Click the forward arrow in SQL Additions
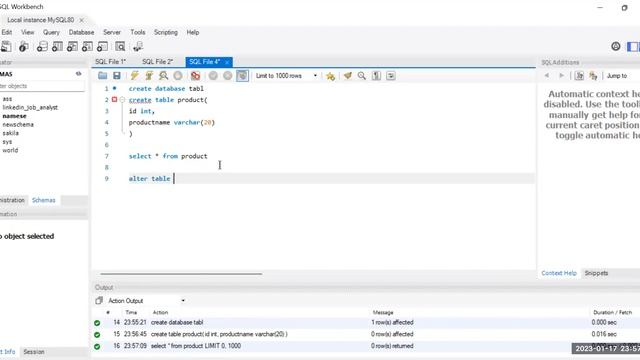Screen dimensions: 640x360 coord(562,76)
